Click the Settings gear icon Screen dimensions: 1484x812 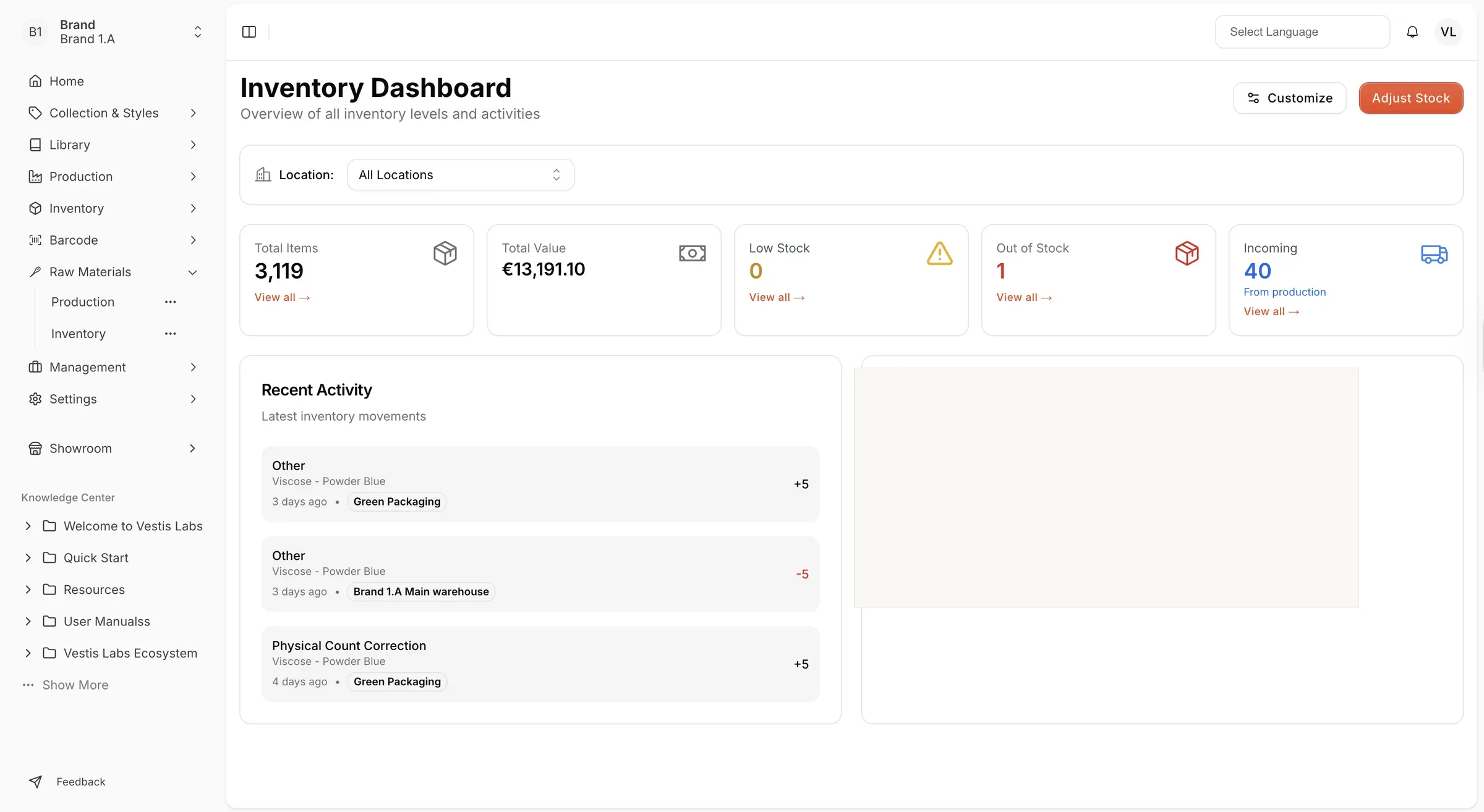pyautogui.click(x=35, y=399)
